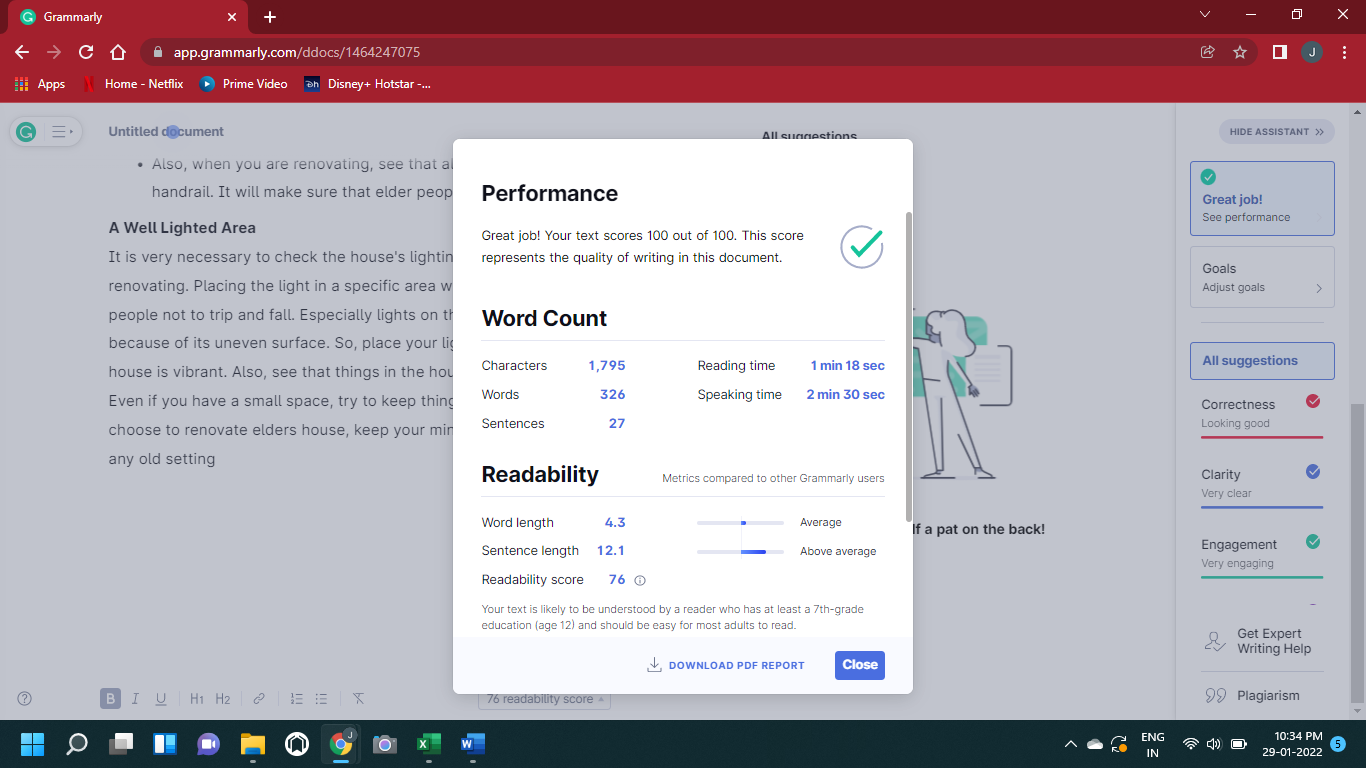
Task: Click the address bar URL field
Action: point(670,52)
